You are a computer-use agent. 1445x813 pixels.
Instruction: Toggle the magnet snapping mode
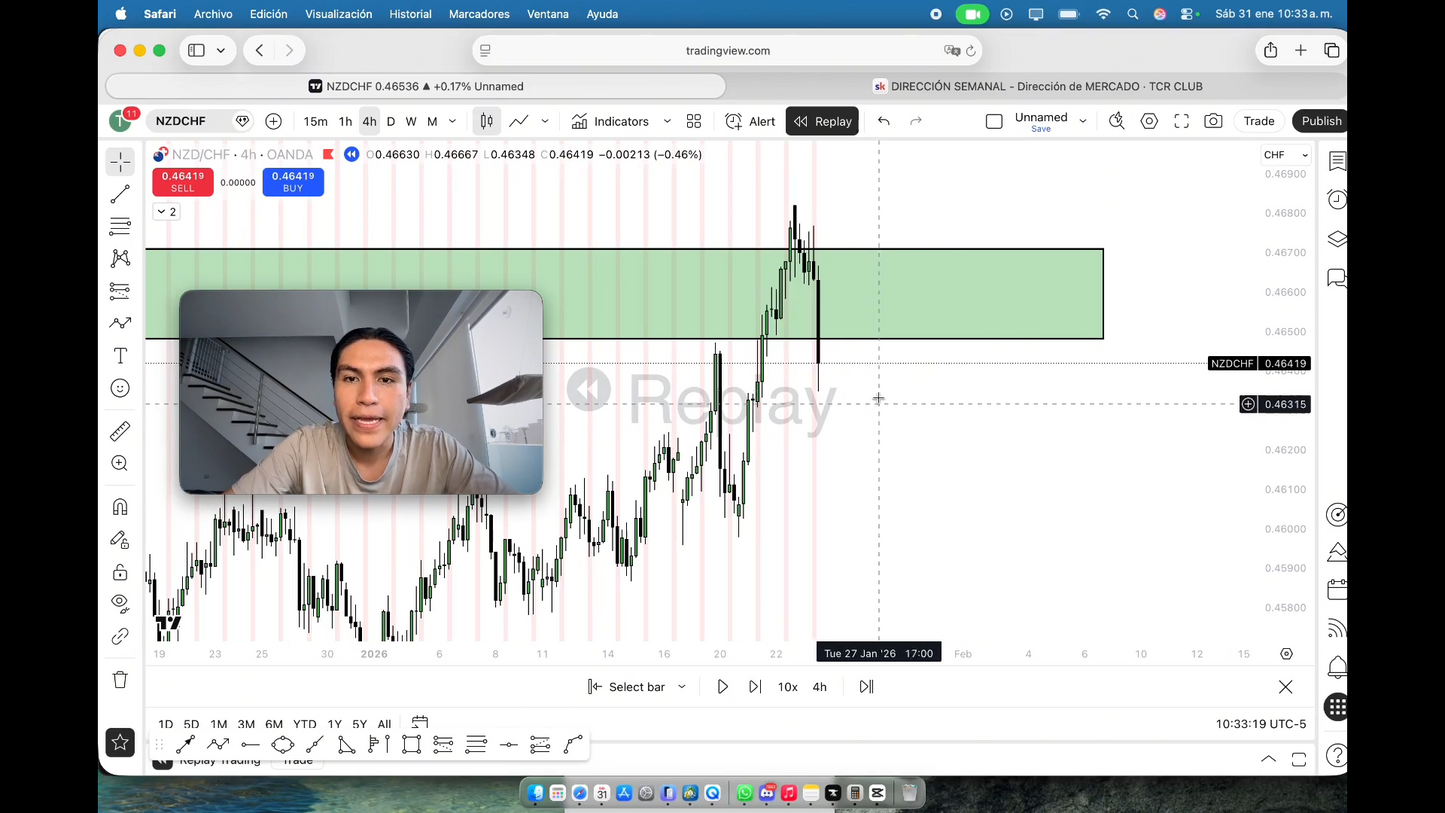click(120, 506)
